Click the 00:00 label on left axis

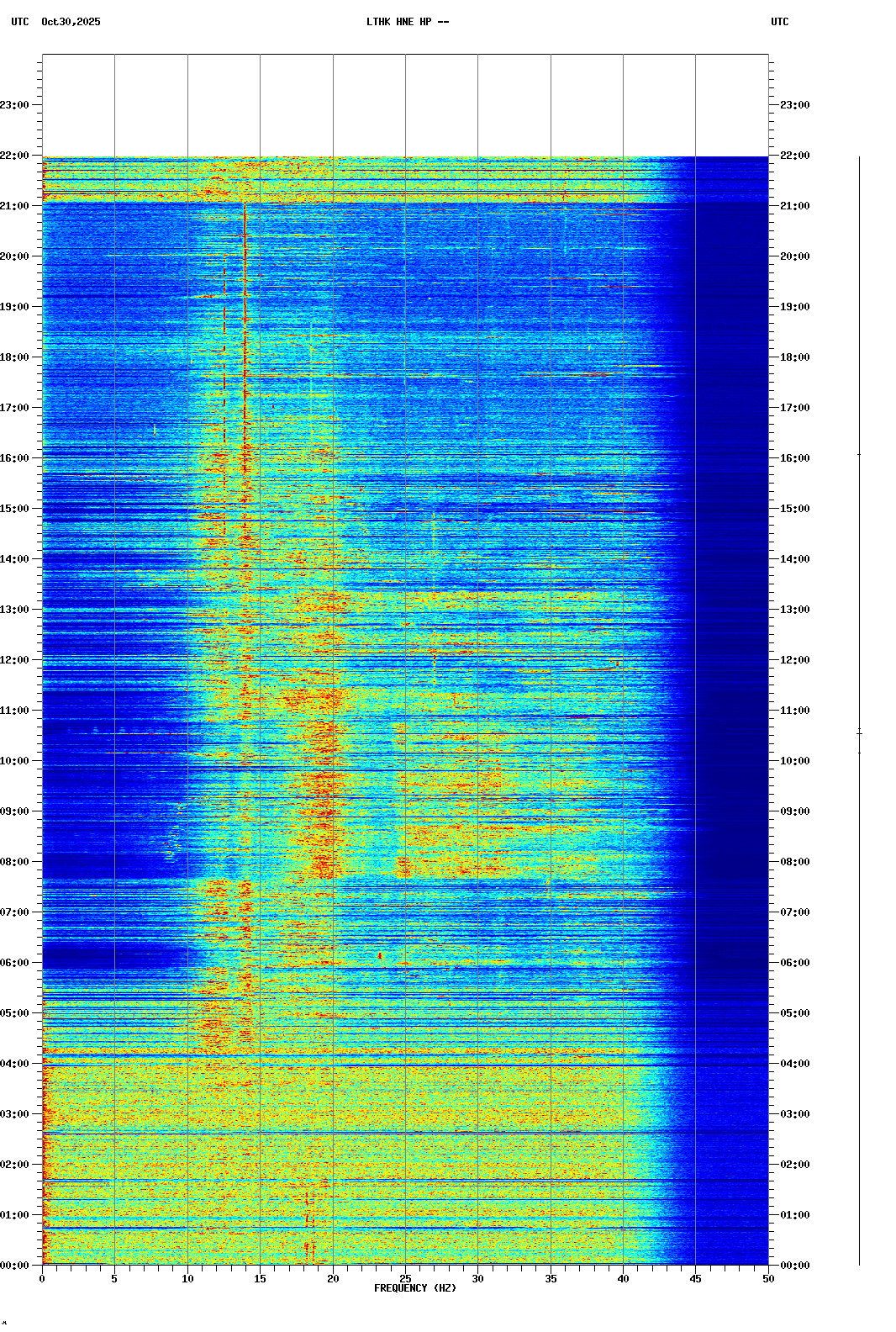(15, 1266)
